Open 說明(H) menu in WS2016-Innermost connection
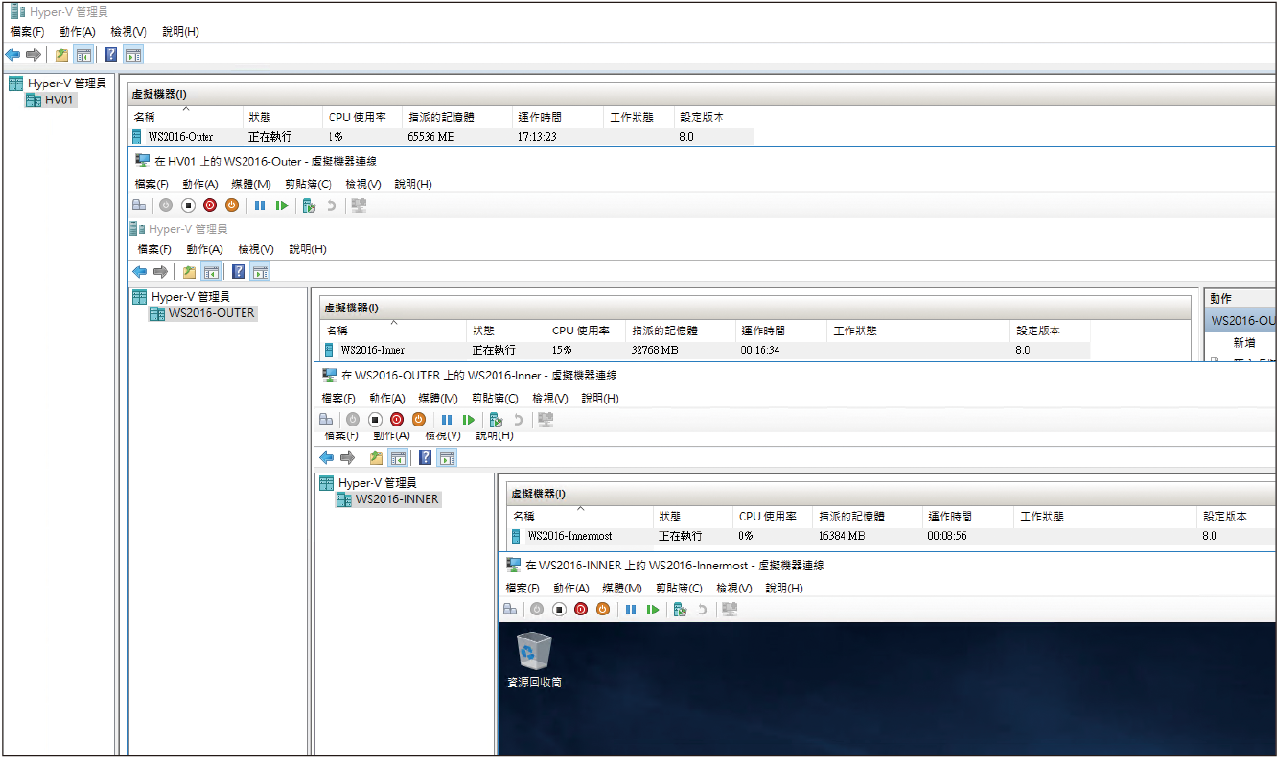Viewport: 1280px width, 760px height. pos(784,588)
